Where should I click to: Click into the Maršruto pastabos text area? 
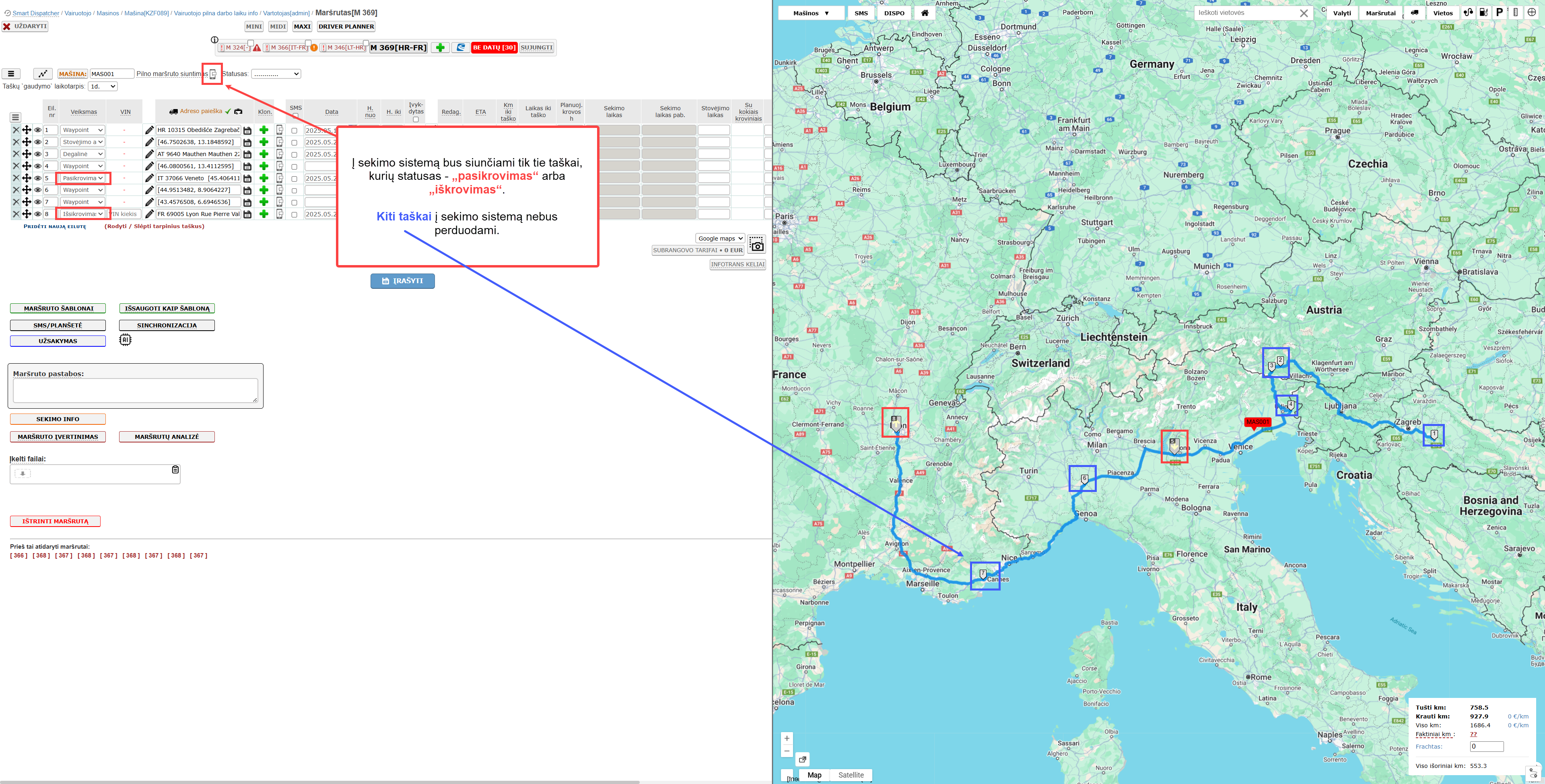click(136, 391)
